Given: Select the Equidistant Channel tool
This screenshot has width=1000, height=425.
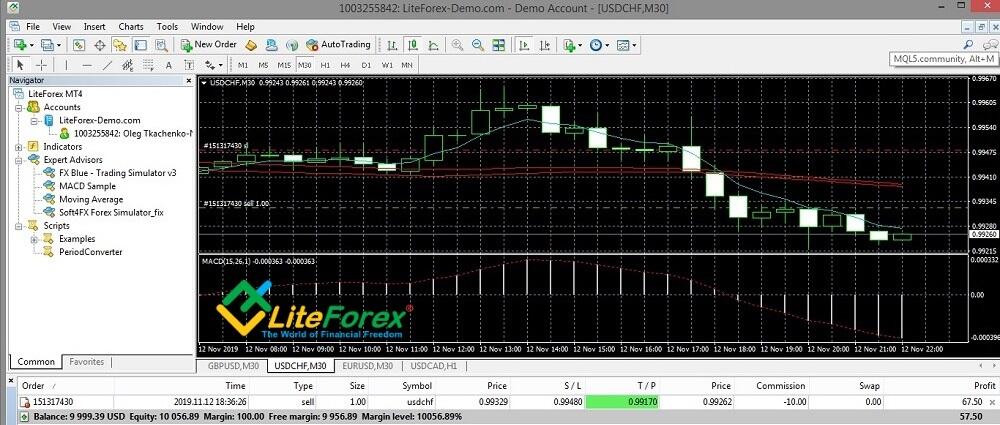Looking at the screenshot, I should (128, 64).
